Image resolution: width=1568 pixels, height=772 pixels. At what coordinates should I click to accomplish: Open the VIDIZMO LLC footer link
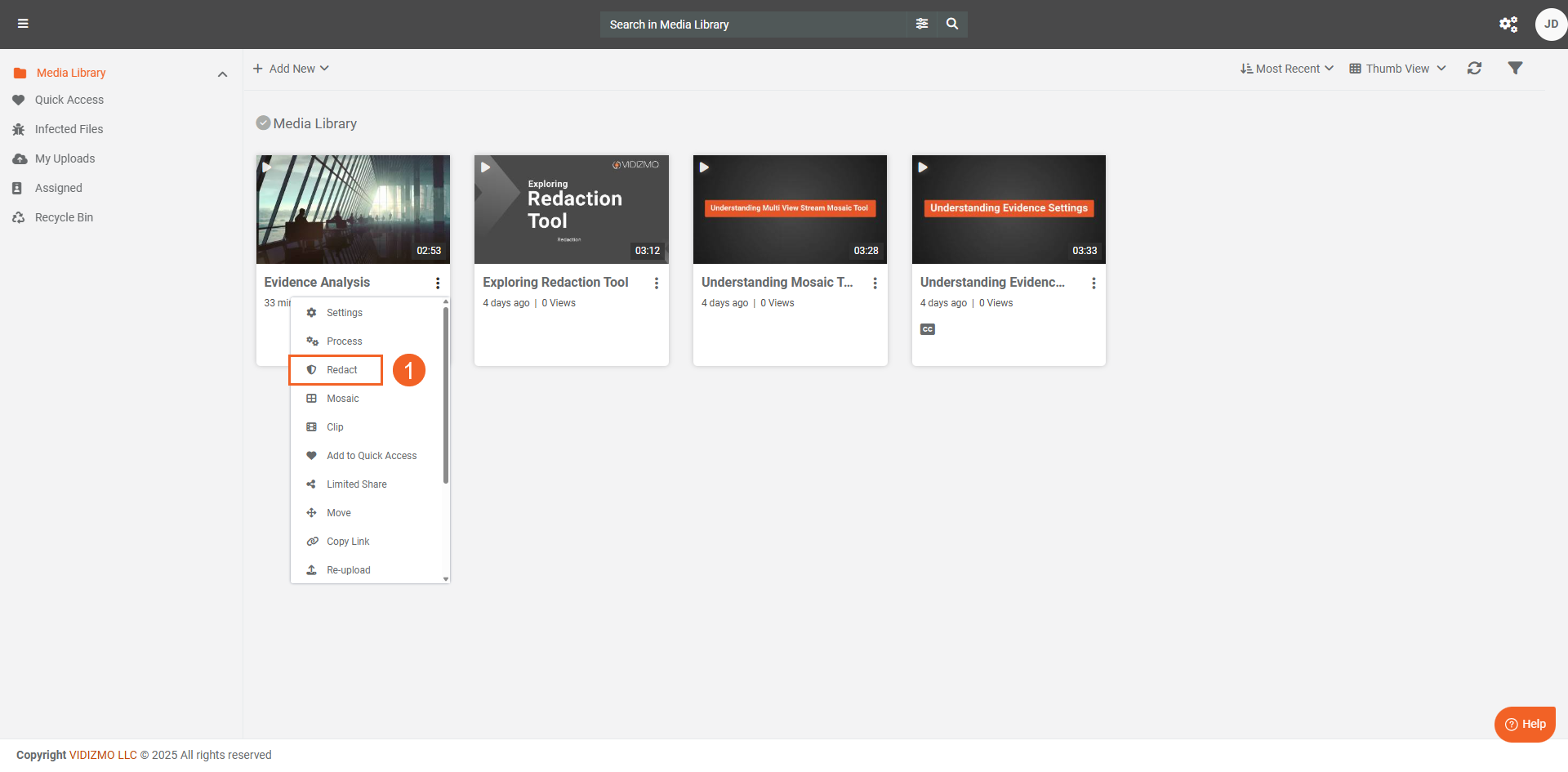103,755
